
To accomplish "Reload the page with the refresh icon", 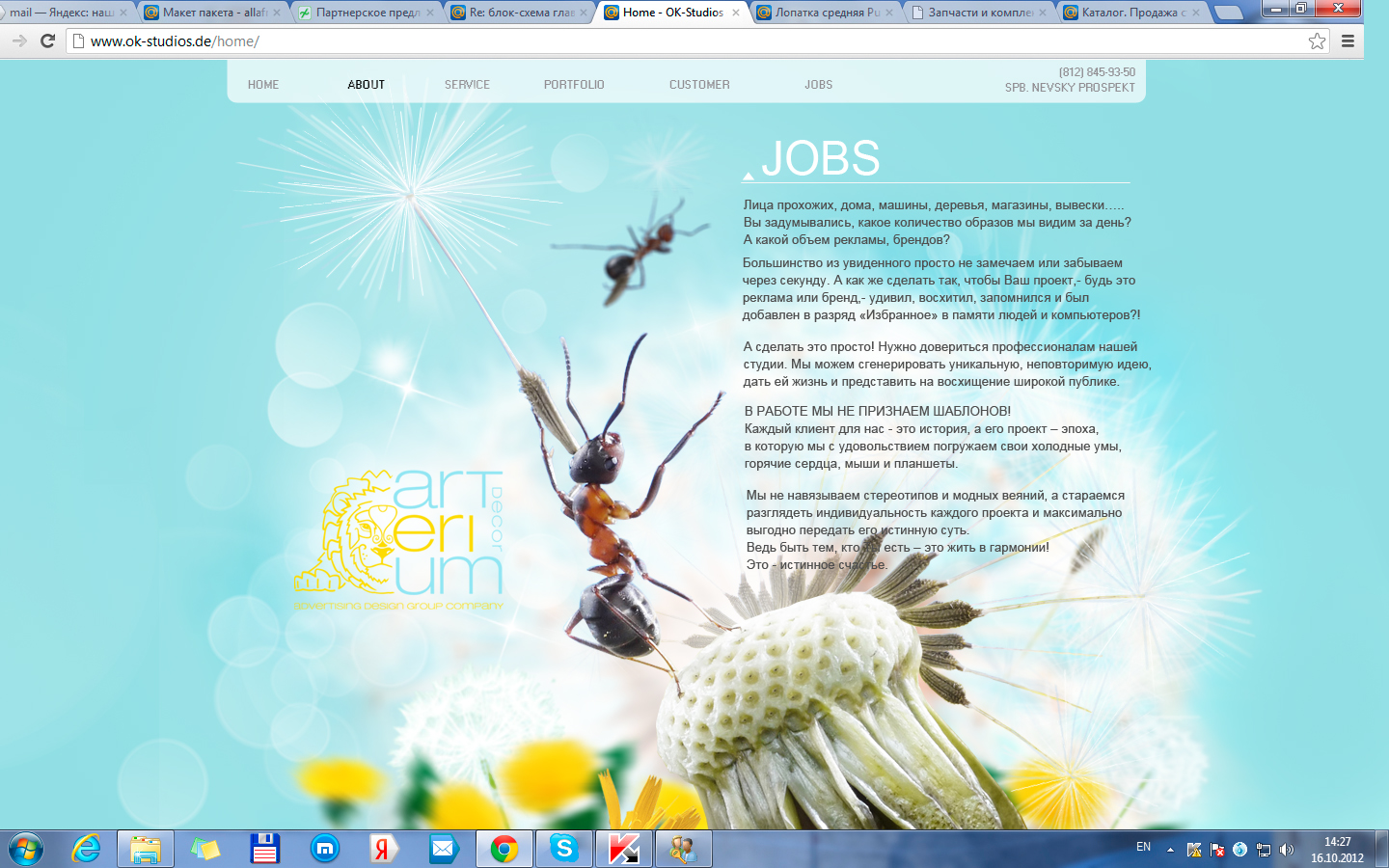I will pyautogui.click(x=47, y=41).
